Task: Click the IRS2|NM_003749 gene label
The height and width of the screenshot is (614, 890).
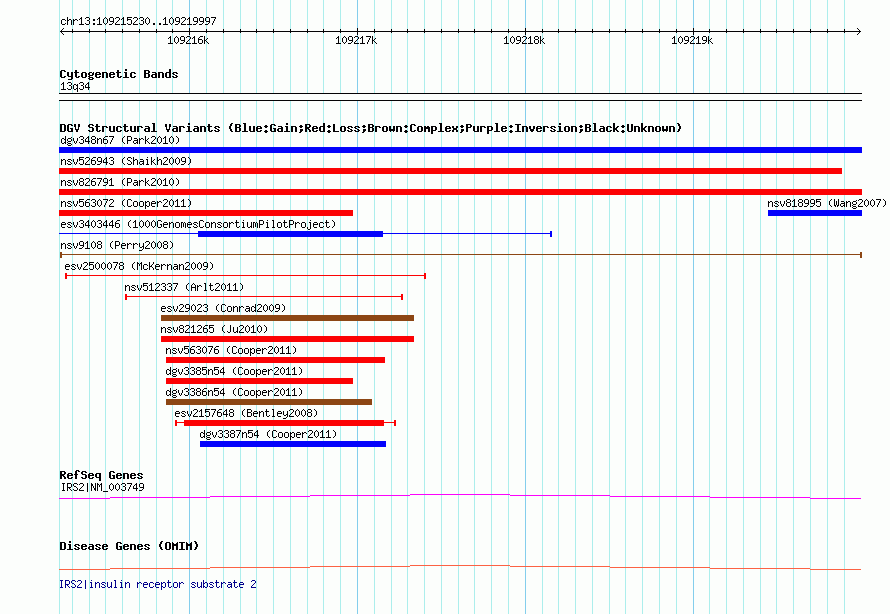Action: (x=102, y=487)
